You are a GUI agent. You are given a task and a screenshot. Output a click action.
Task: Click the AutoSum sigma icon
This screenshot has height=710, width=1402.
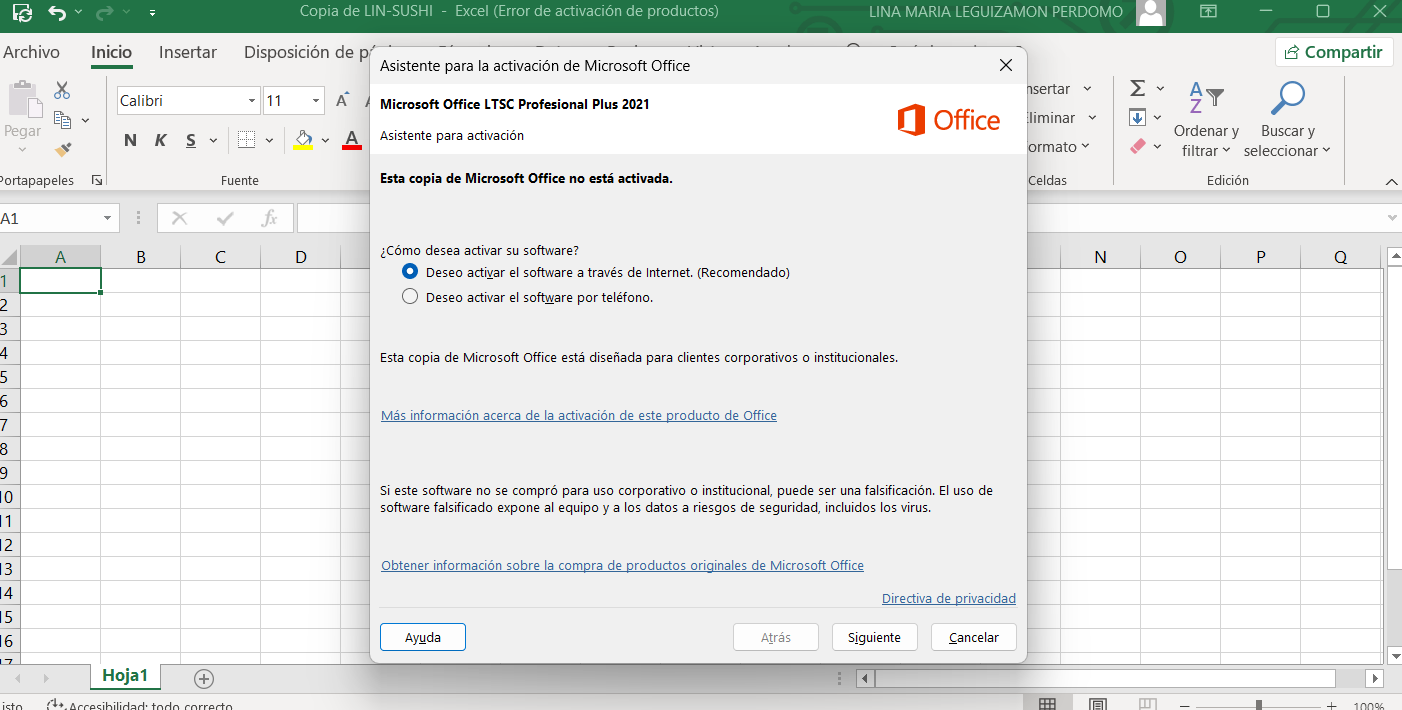(1137, 89)
